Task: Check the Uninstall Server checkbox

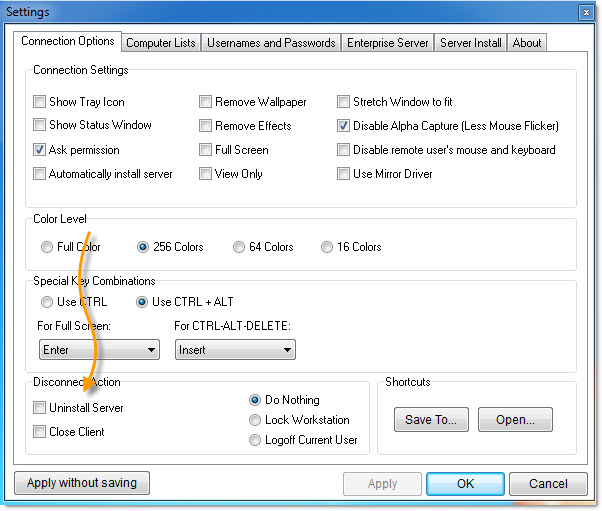Action: (39, 408)
